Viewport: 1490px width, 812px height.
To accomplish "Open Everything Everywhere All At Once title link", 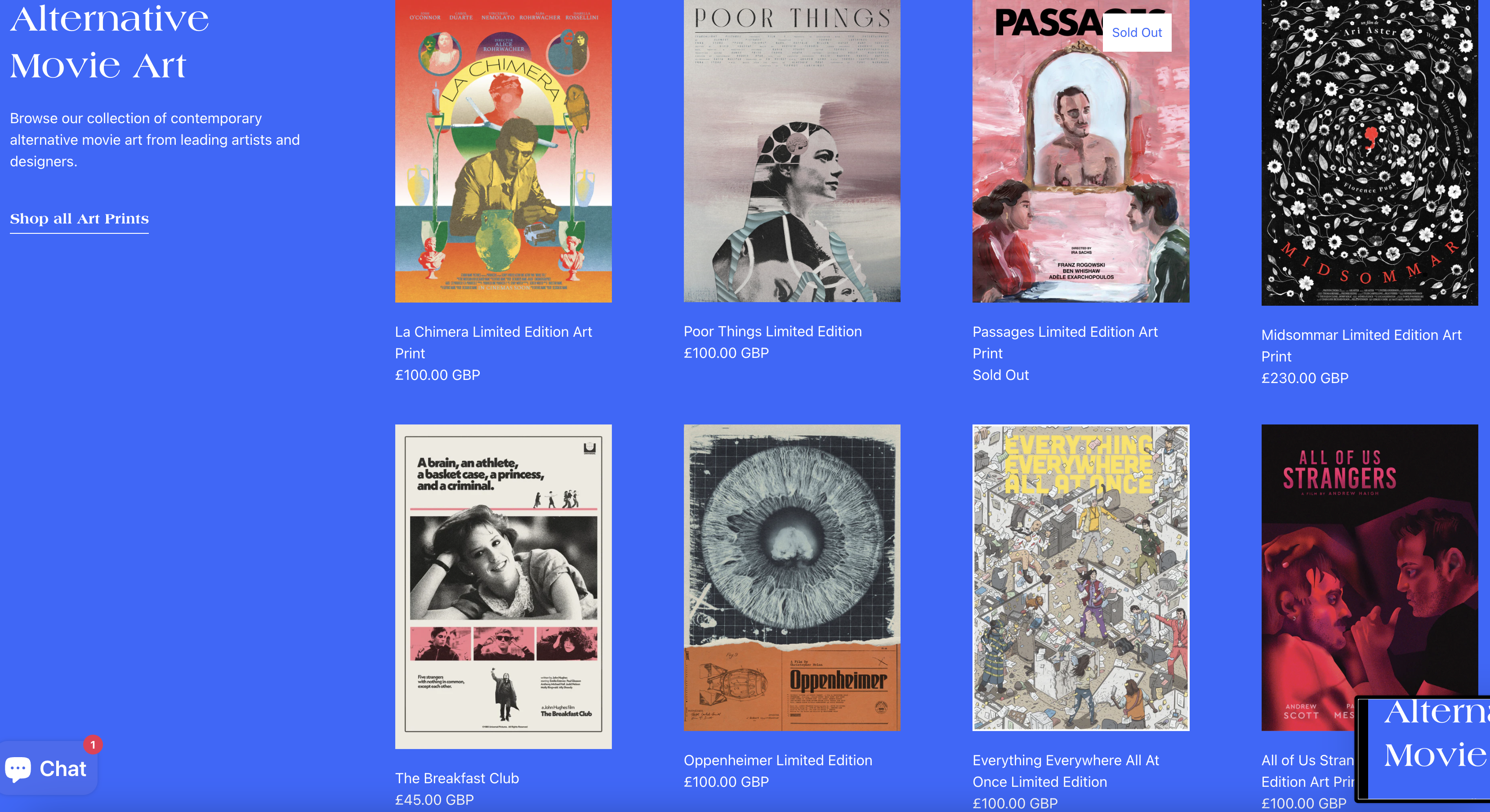I will (1066, 771).
